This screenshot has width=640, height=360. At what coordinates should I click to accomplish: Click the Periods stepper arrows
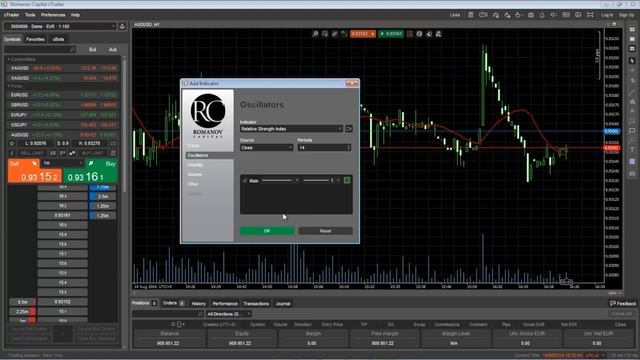click(x=349, y=148)
